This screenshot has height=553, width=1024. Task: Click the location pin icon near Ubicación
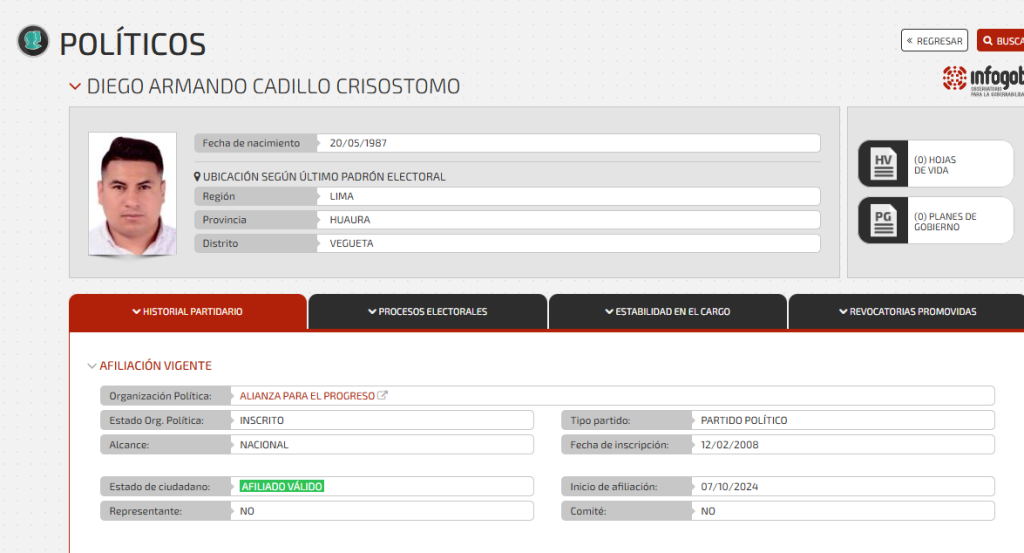coord(198,177)
